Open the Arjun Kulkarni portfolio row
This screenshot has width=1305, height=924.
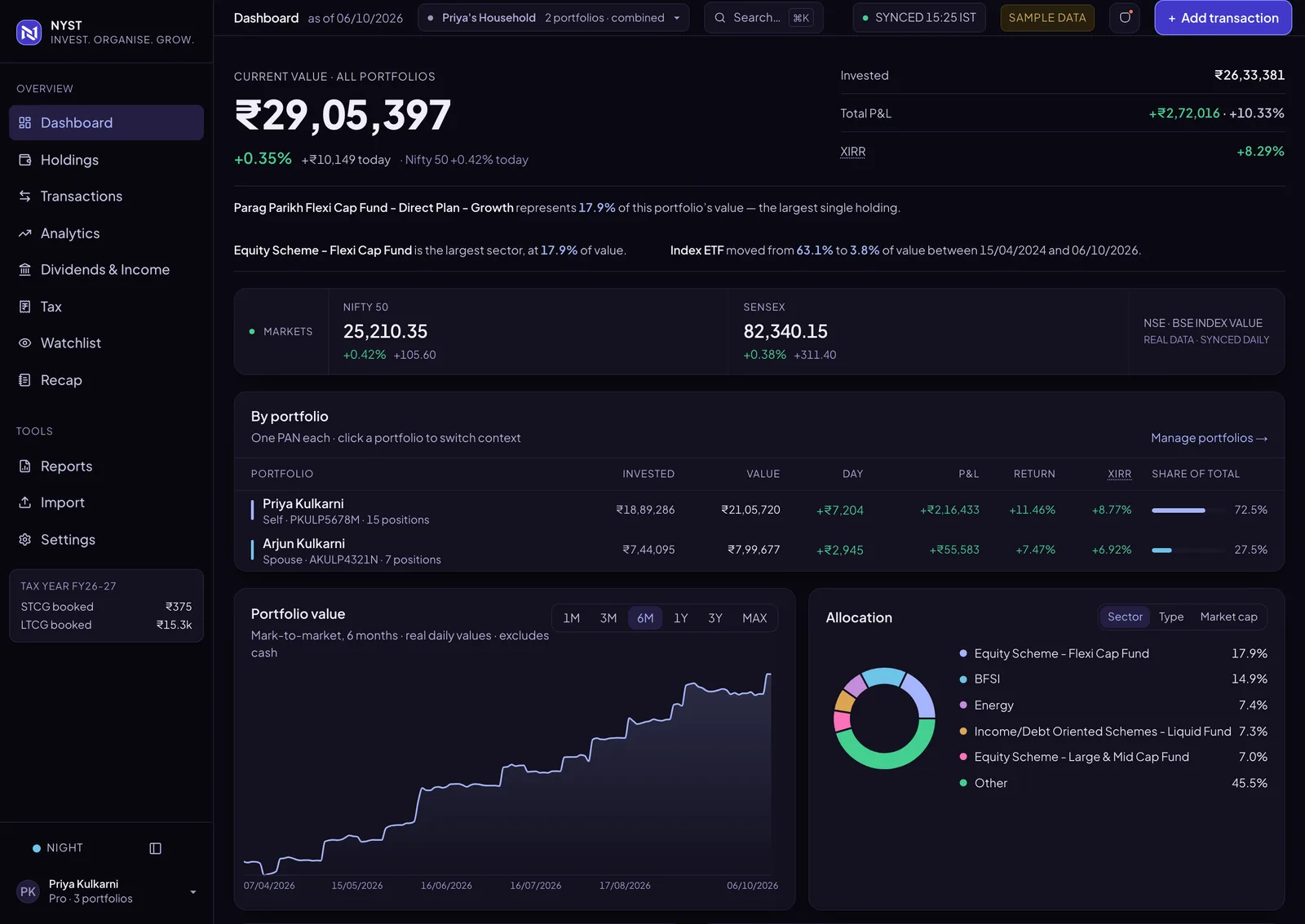759,550
